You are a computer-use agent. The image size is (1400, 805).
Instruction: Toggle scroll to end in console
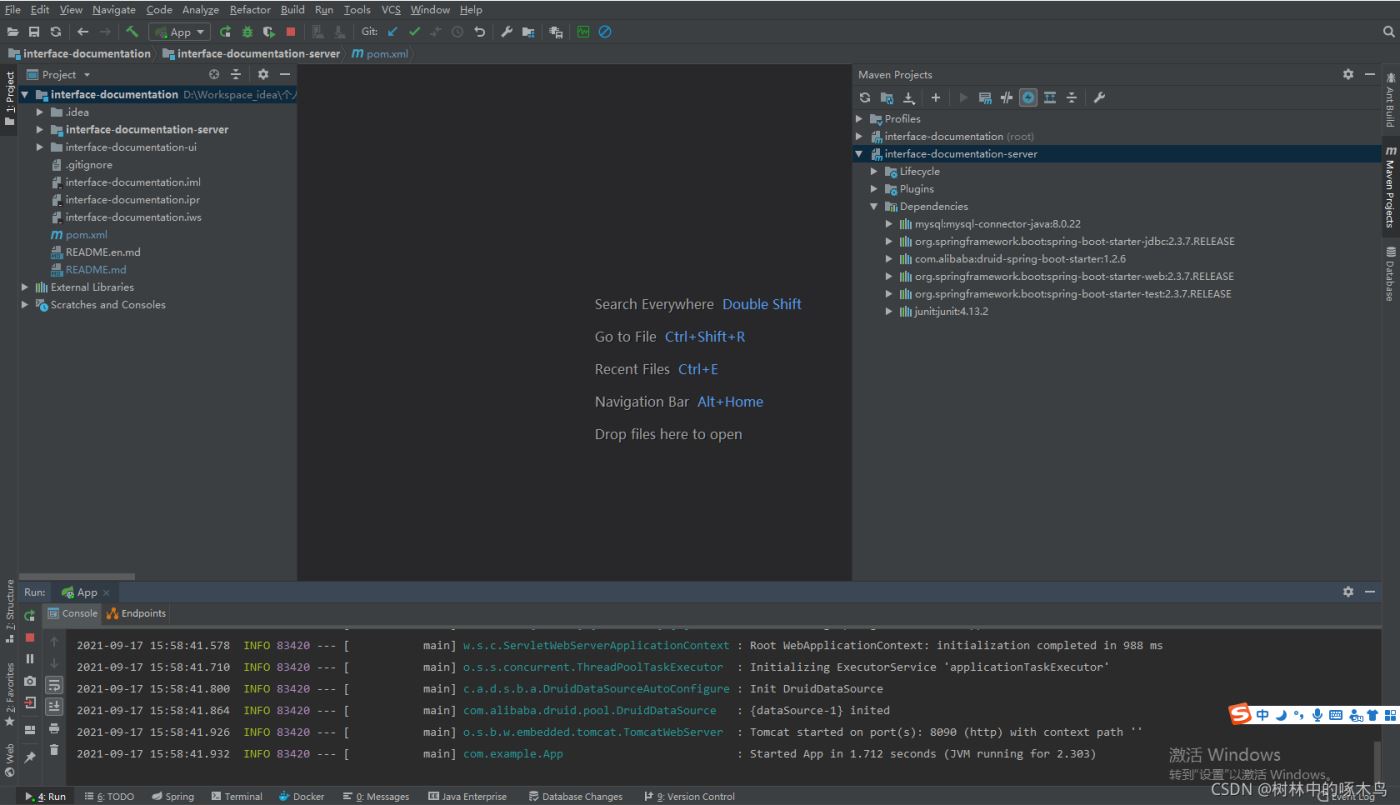point(54,706)
